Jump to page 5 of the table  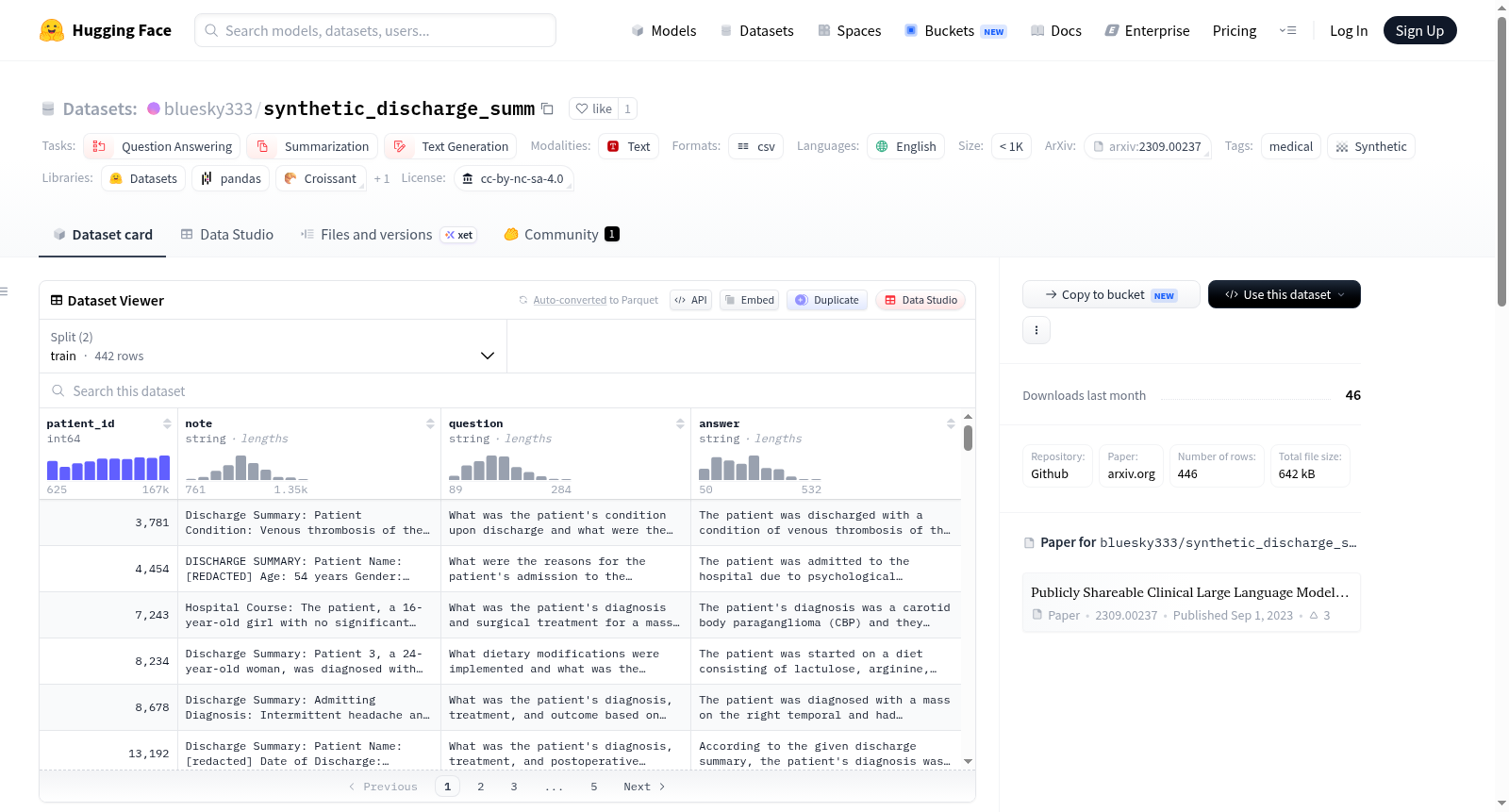[x=594, y=787]
